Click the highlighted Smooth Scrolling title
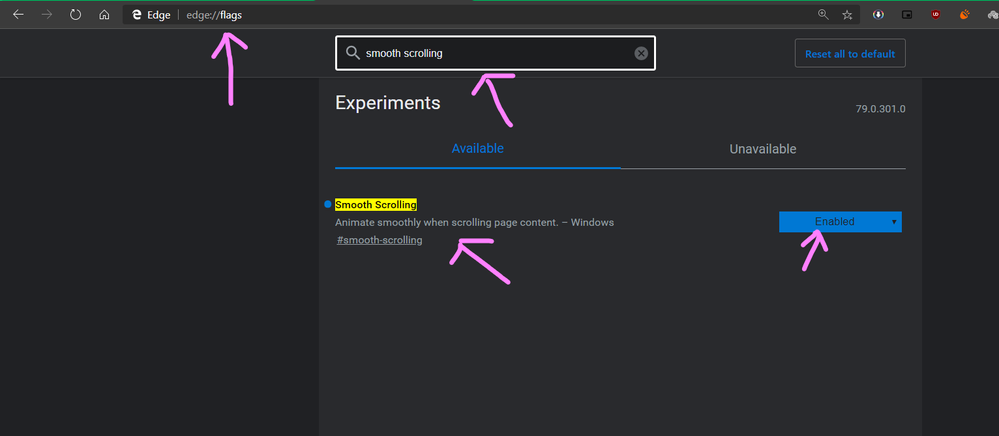This screenshot has height=436, width=999. [376, 205]
